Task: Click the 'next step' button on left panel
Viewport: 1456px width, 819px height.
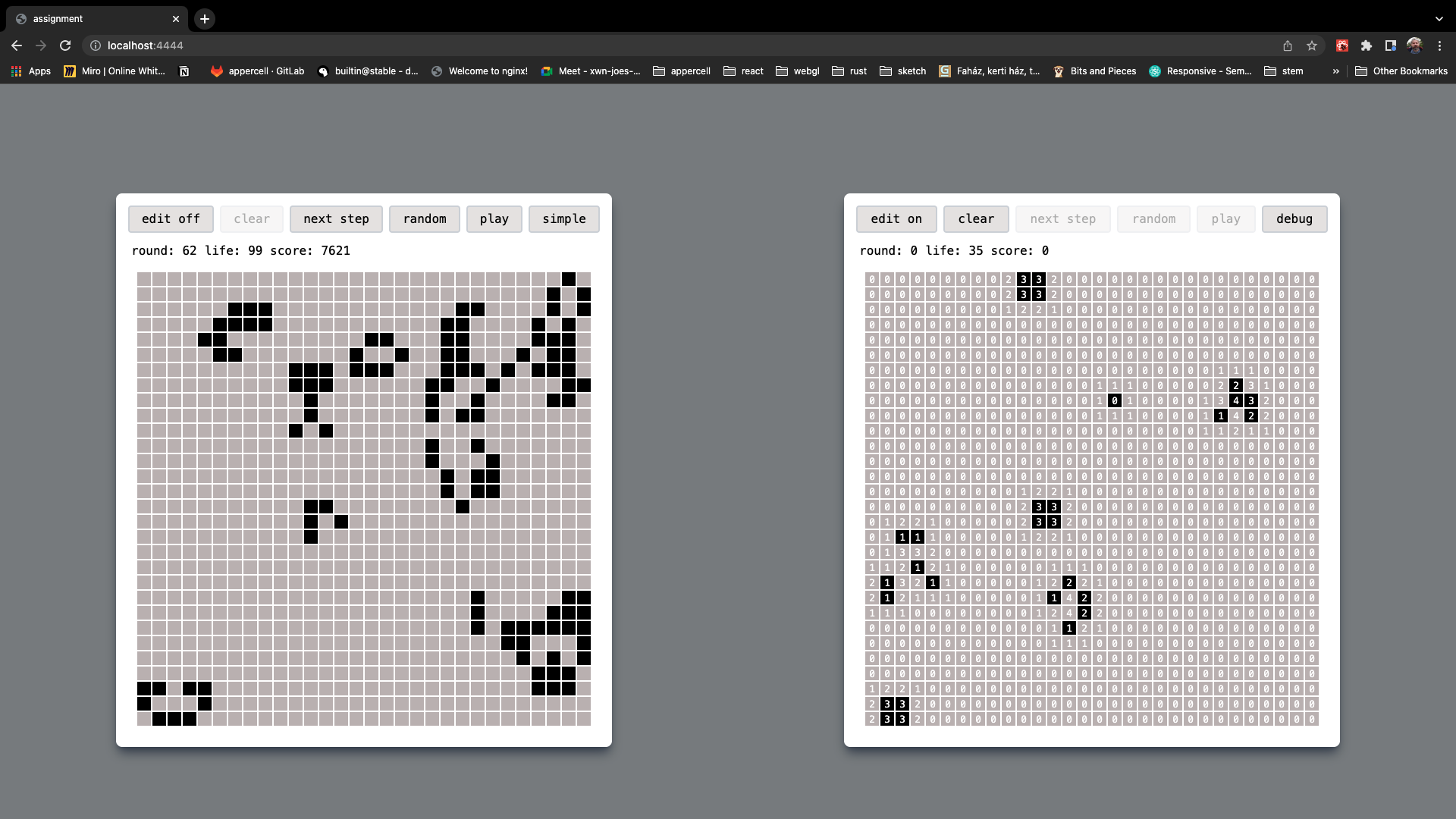Action: click(x=336, y=218)
